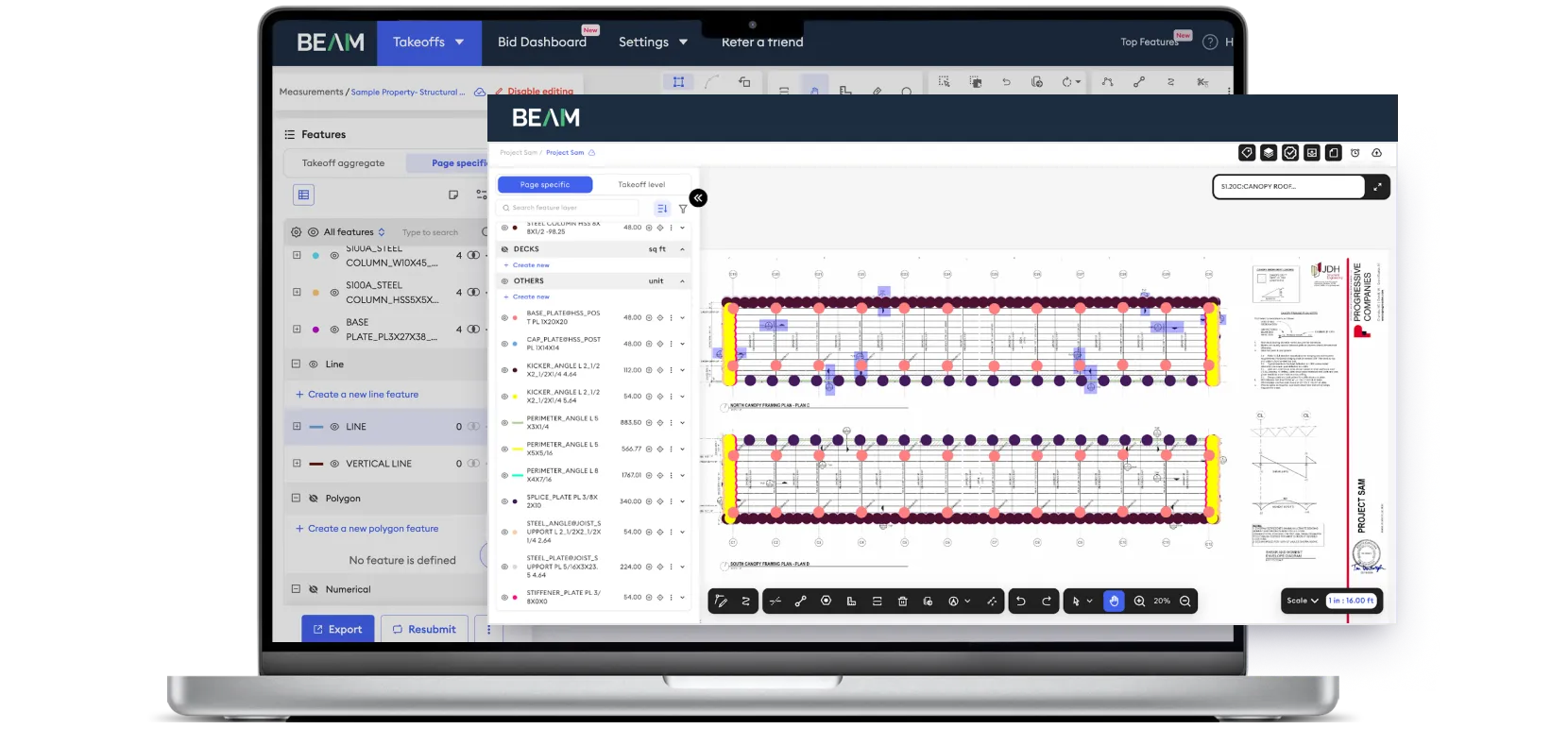Click the table view icon under Features in back window
Image resolution: width=1568 pixels, height=729 pixels.
pos(303,195)
